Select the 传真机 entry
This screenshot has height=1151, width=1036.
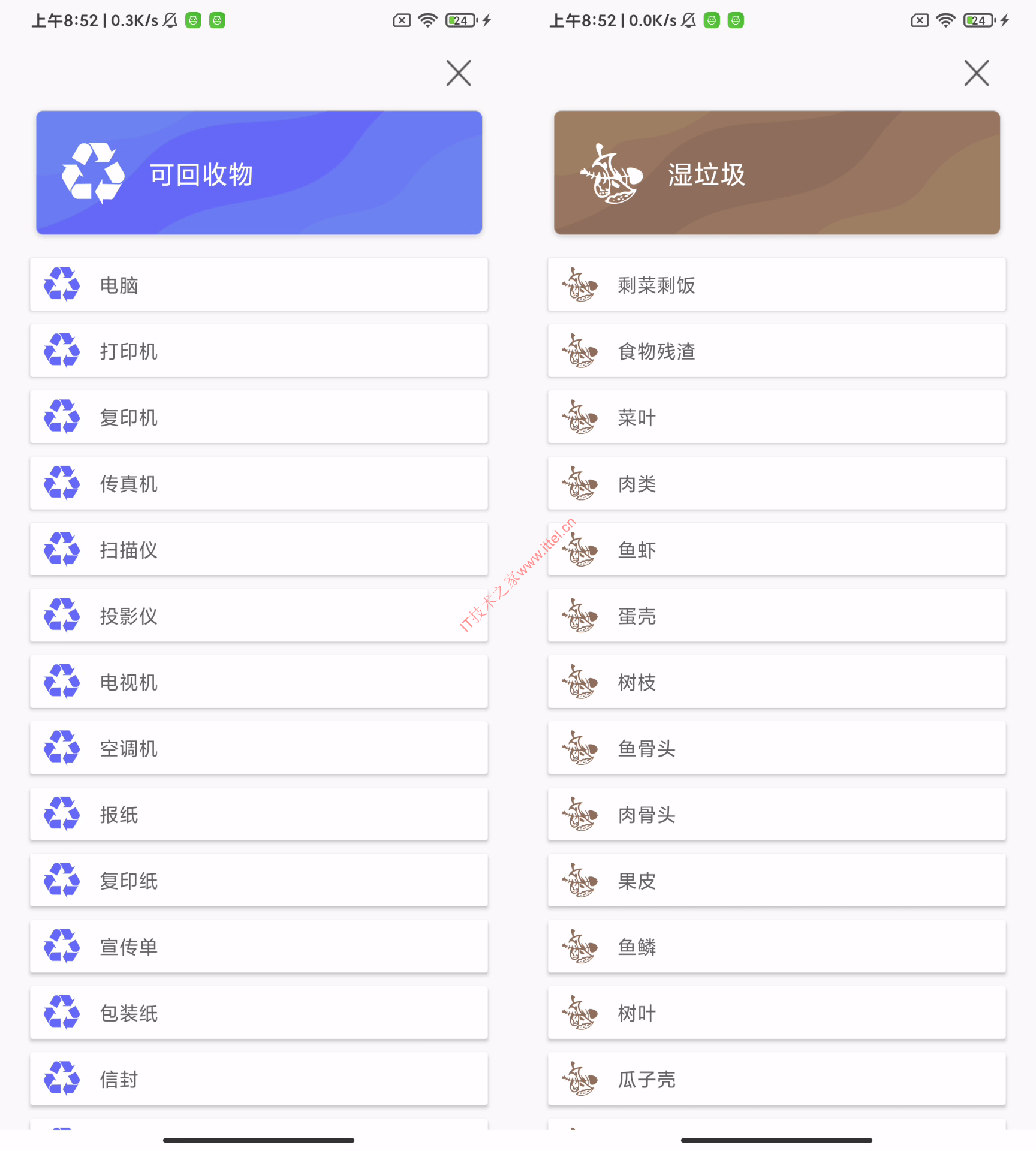point(259,483)
